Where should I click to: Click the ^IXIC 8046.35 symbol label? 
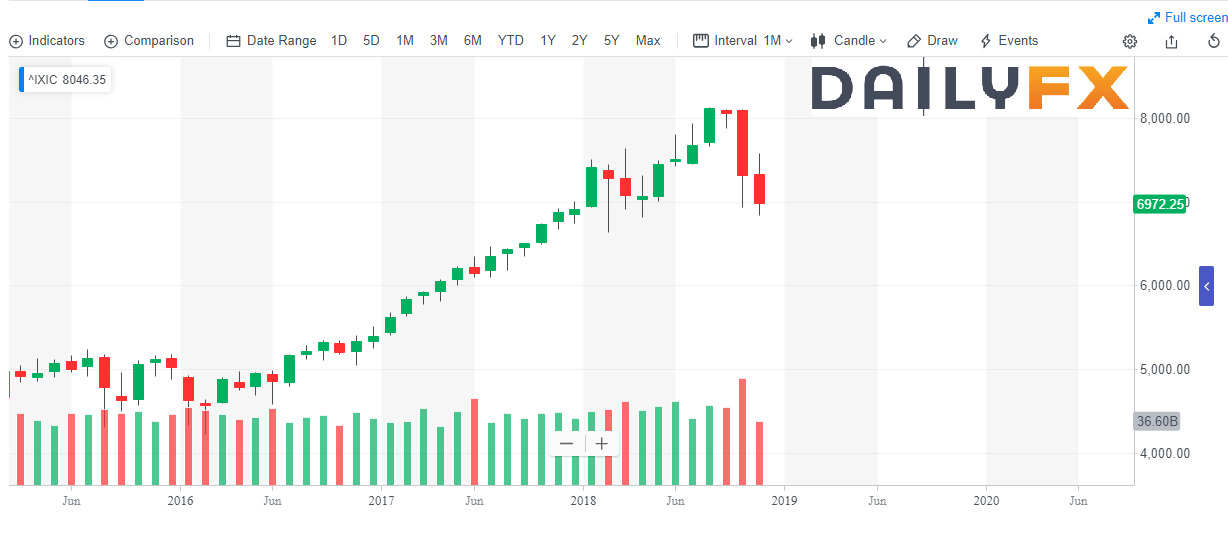(x=65, y=80)
